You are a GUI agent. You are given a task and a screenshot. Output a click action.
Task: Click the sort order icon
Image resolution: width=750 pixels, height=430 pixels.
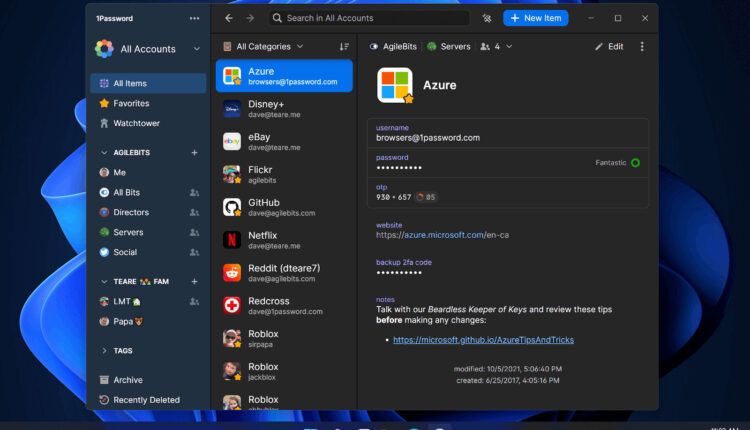[x=344, y=46]
